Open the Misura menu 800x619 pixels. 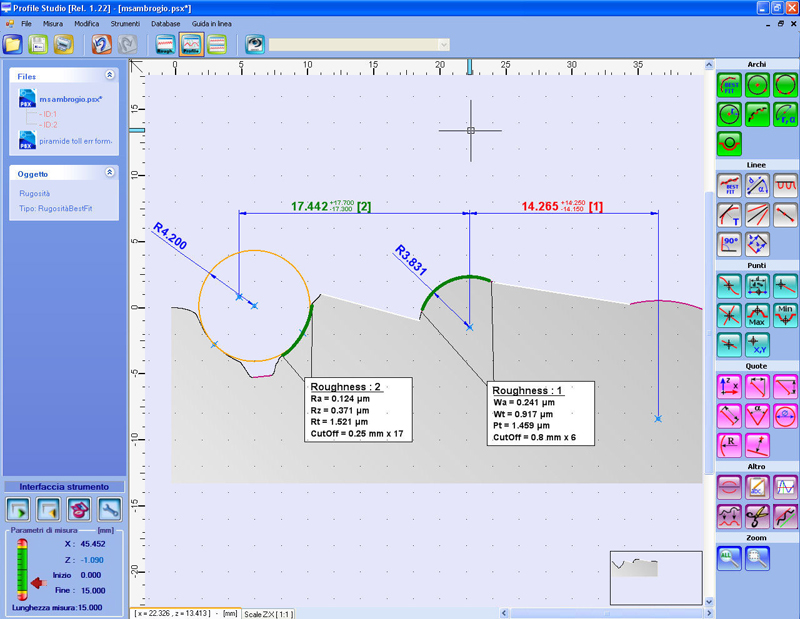click(x=53, y=22)
